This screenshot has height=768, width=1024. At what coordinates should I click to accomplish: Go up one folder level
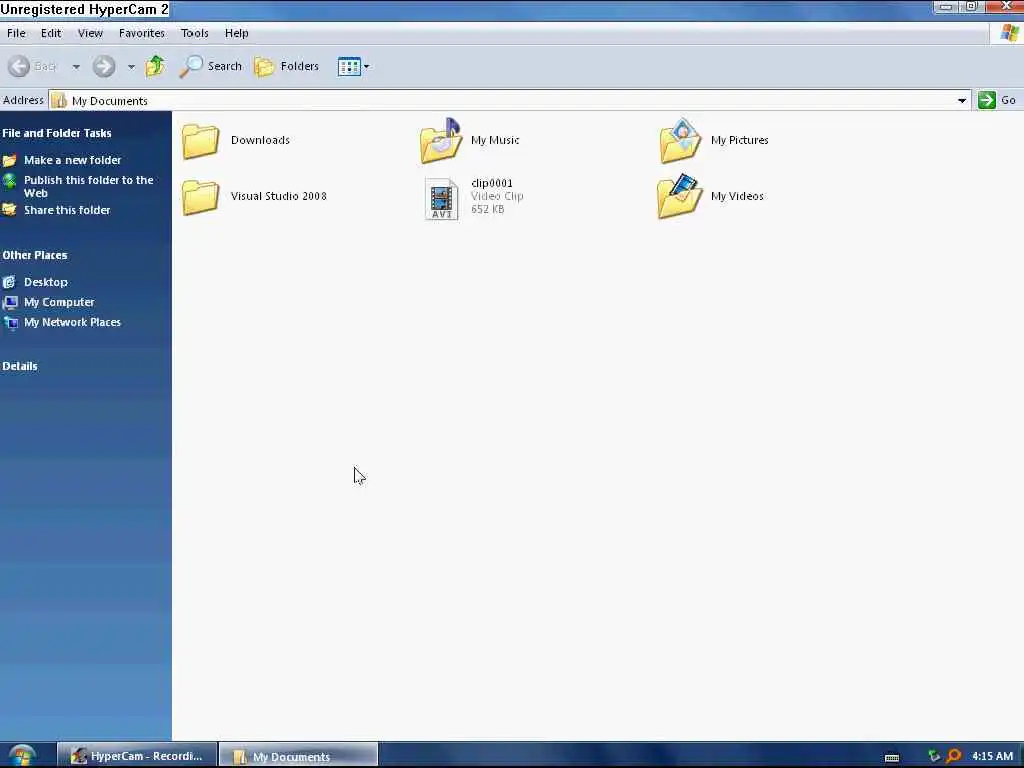point(155,66)
